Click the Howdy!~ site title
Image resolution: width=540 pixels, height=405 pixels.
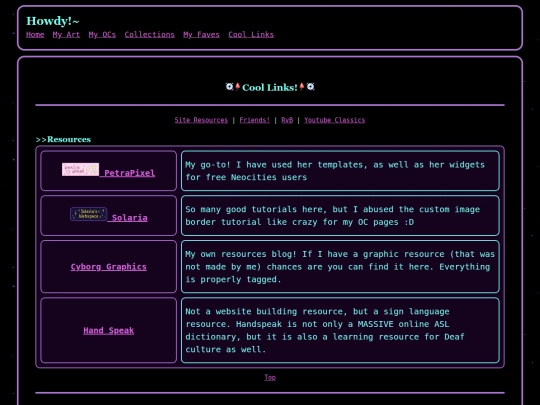click(53, 21)
